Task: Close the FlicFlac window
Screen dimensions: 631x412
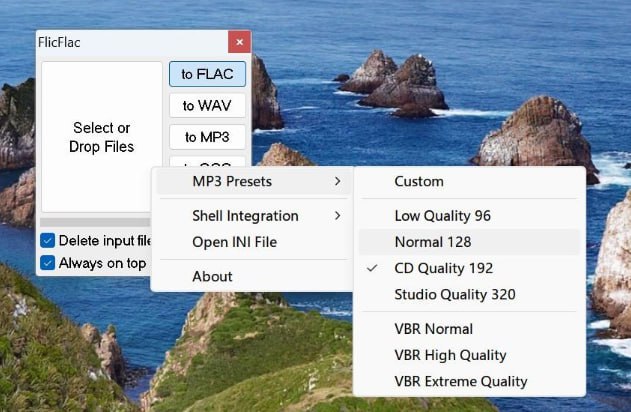Action: click(x=238, y=43)
